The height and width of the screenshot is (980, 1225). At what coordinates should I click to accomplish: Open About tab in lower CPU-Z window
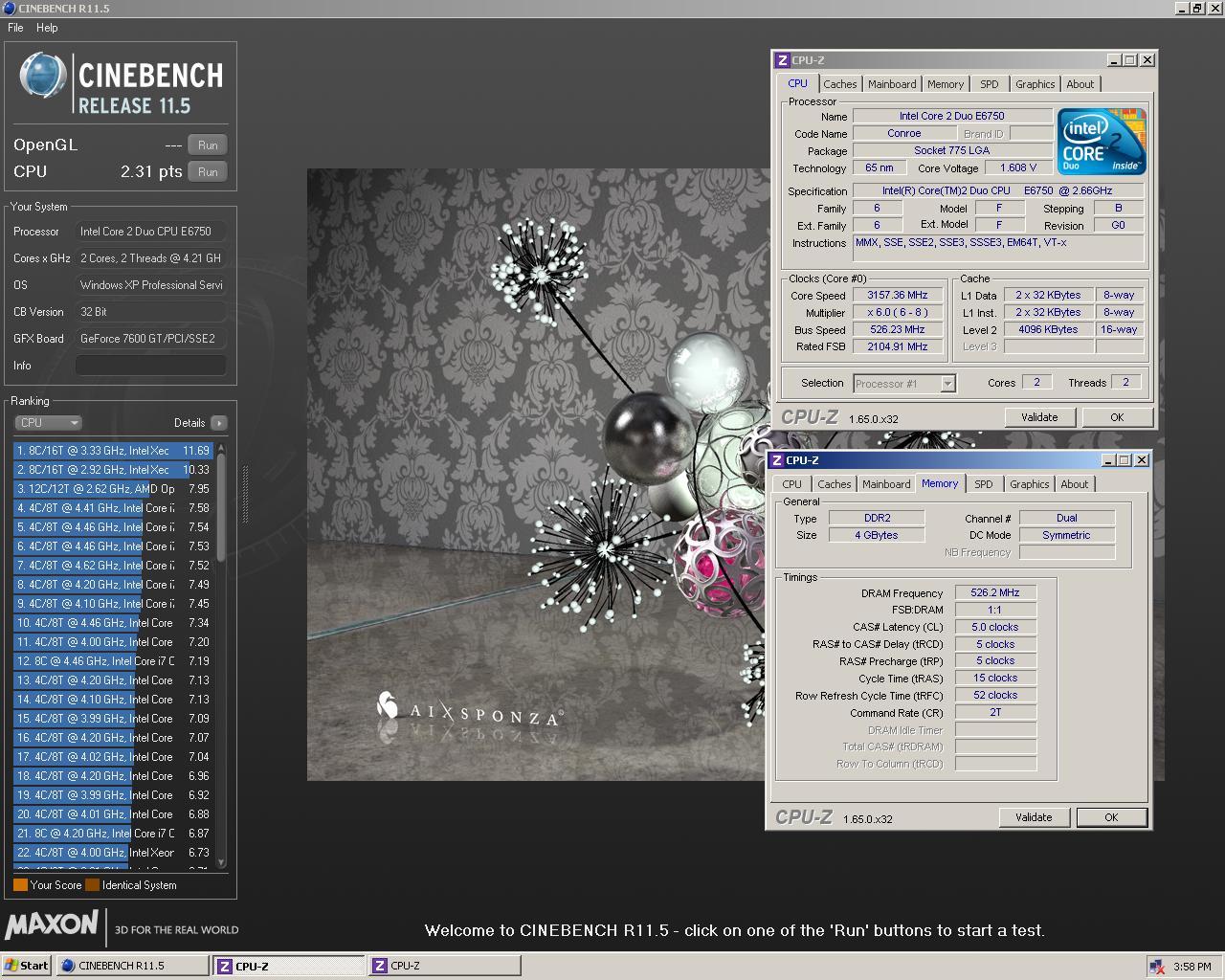(x=1075, y=484)
